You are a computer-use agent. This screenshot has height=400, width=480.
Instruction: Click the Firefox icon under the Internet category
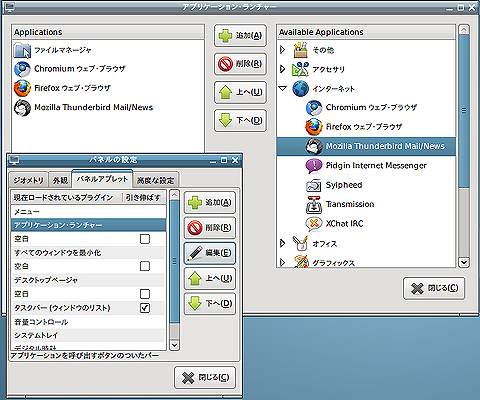click(x=314, y=127)
